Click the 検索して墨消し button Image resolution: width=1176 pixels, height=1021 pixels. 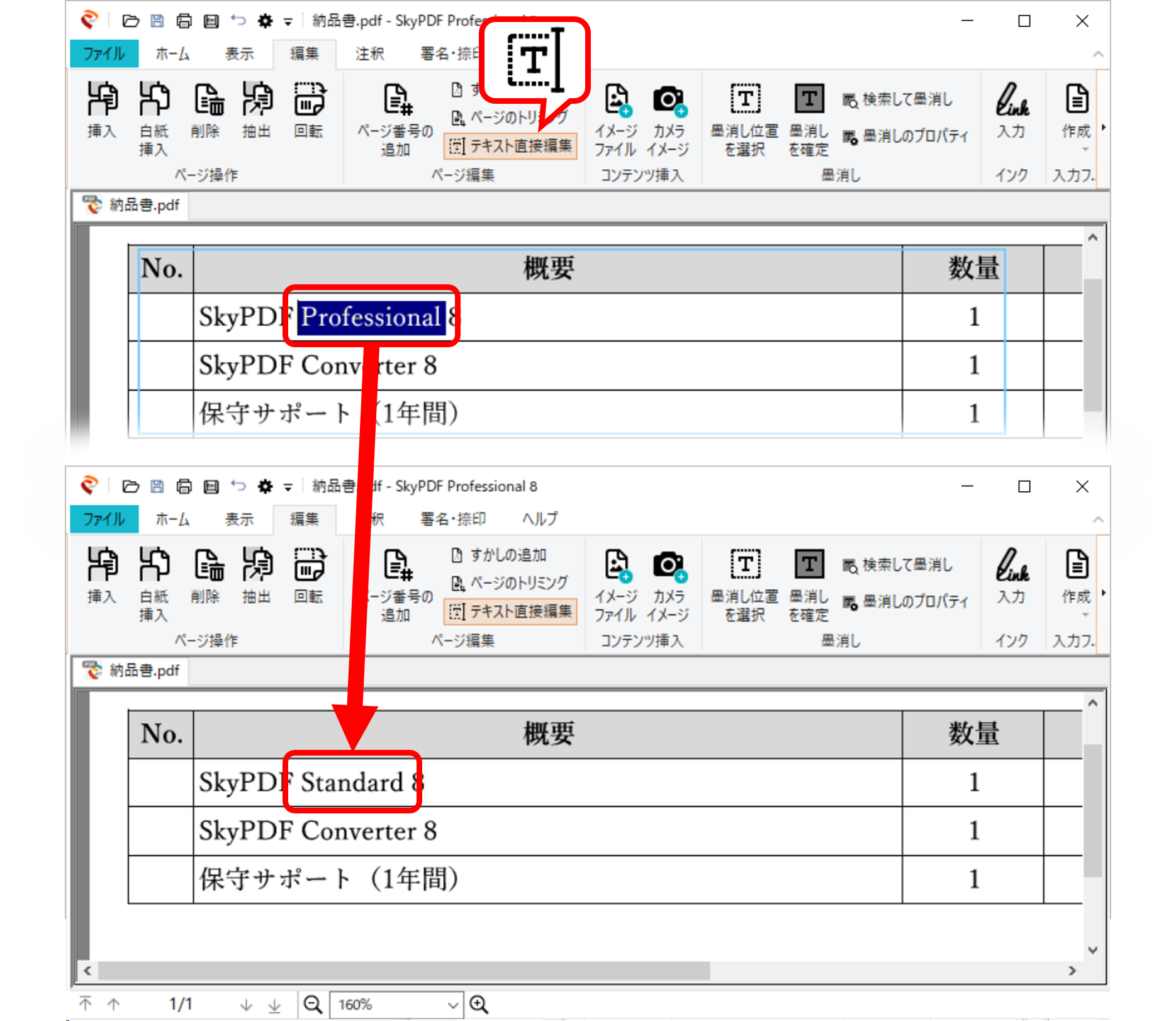click(x=899, y=99)
